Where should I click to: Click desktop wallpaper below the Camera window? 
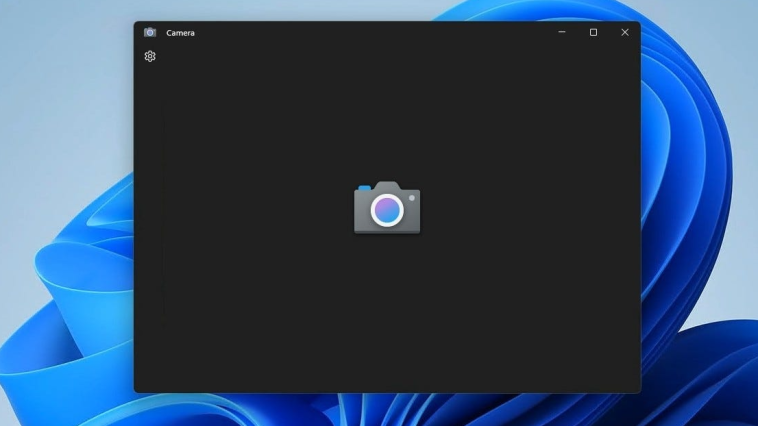pos(387,410)
